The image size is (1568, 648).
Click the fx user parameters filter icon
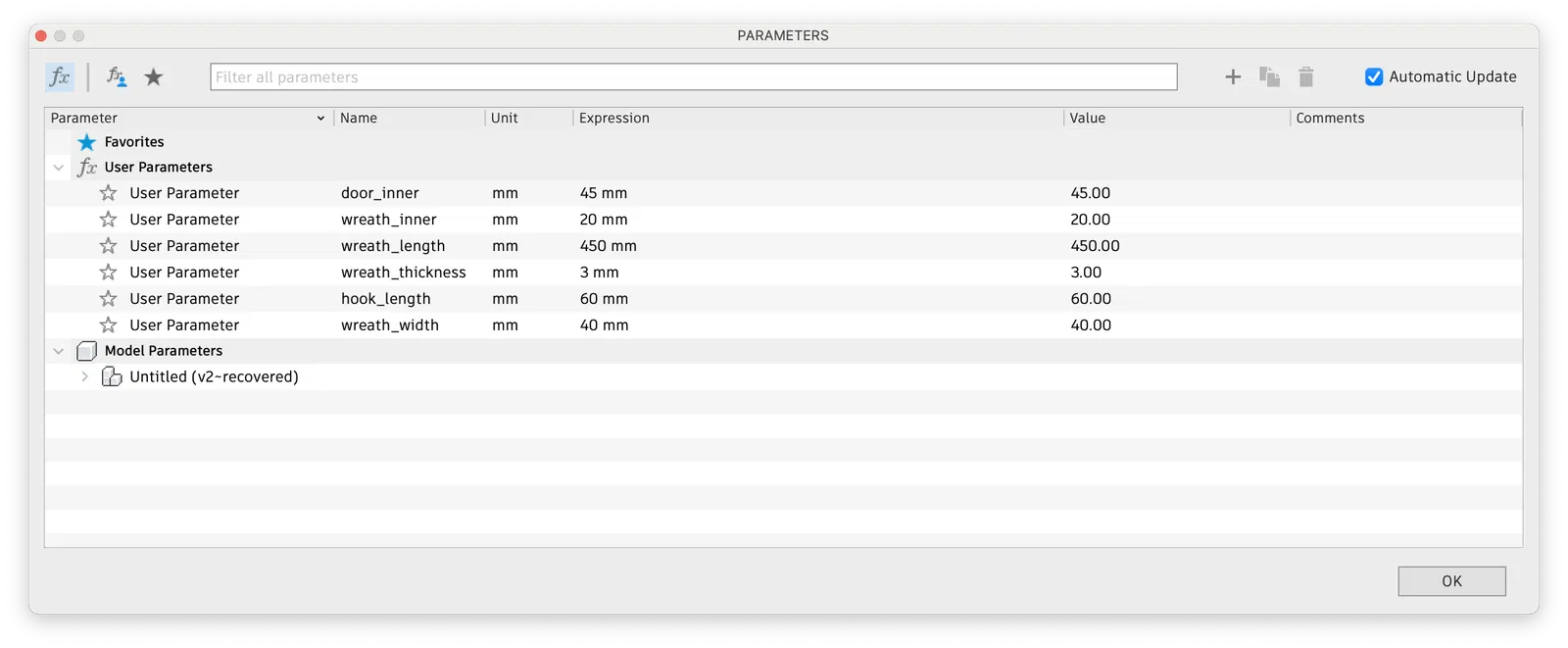click(60, 76)
